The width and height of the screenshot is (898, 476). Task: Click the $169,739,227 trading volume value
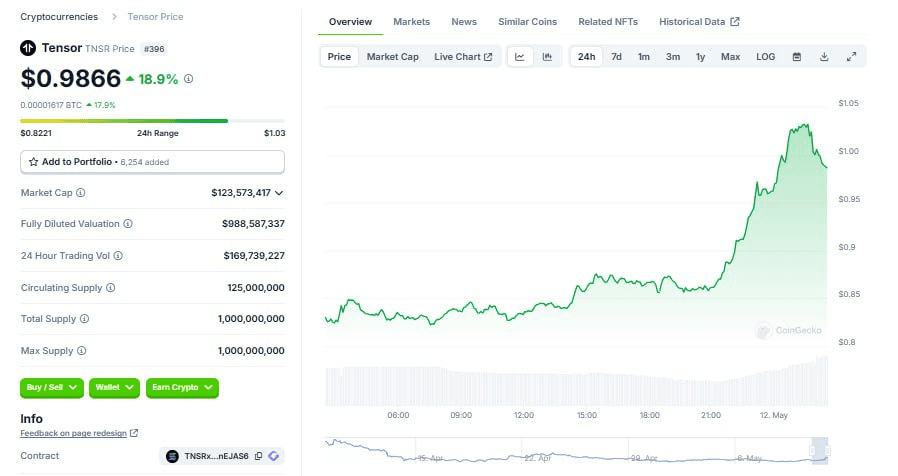254,255
